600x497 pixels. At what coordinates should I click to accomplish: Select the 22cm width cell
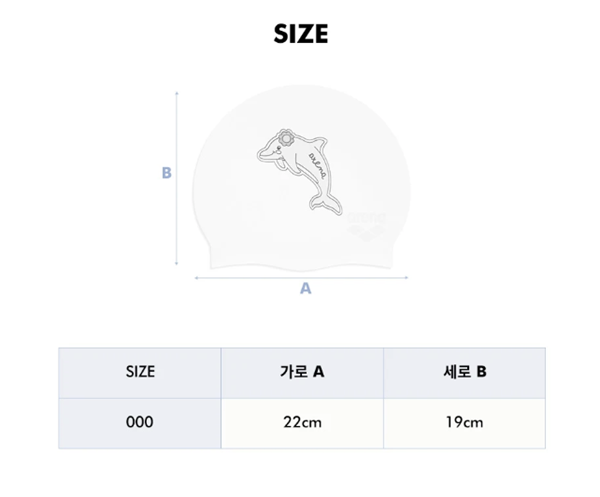pyautogui.click(x=302, y=422)
